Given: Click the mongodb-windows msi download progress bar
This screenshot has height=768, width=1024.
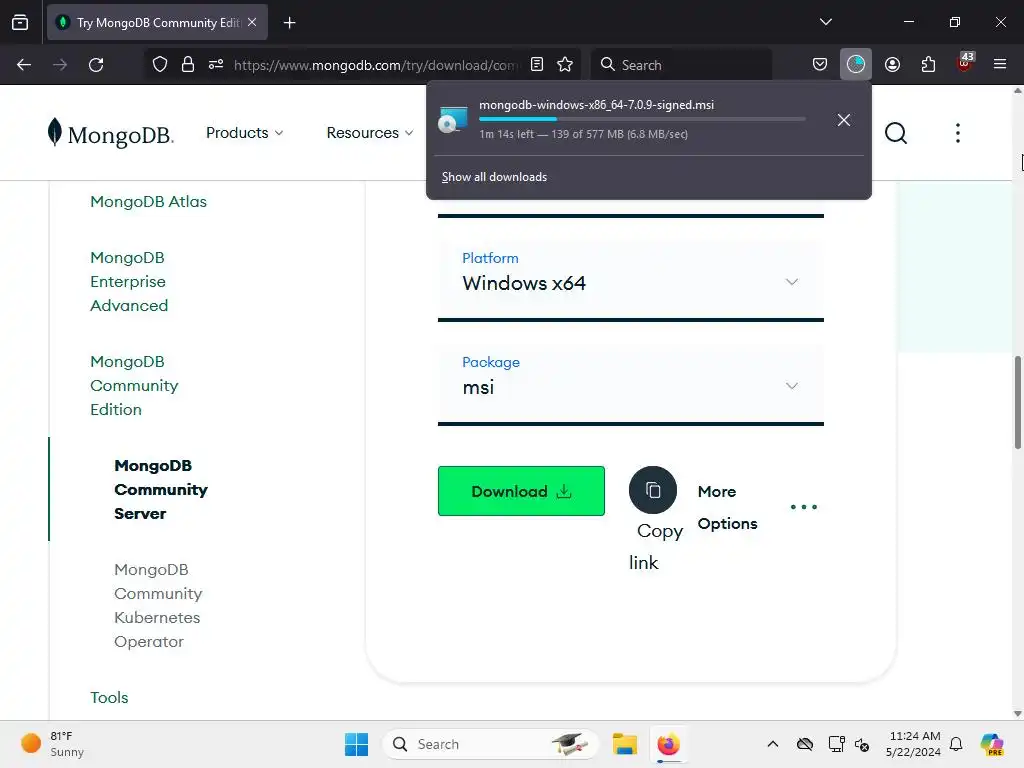Looking at the screenshot, I should (642, 119).
